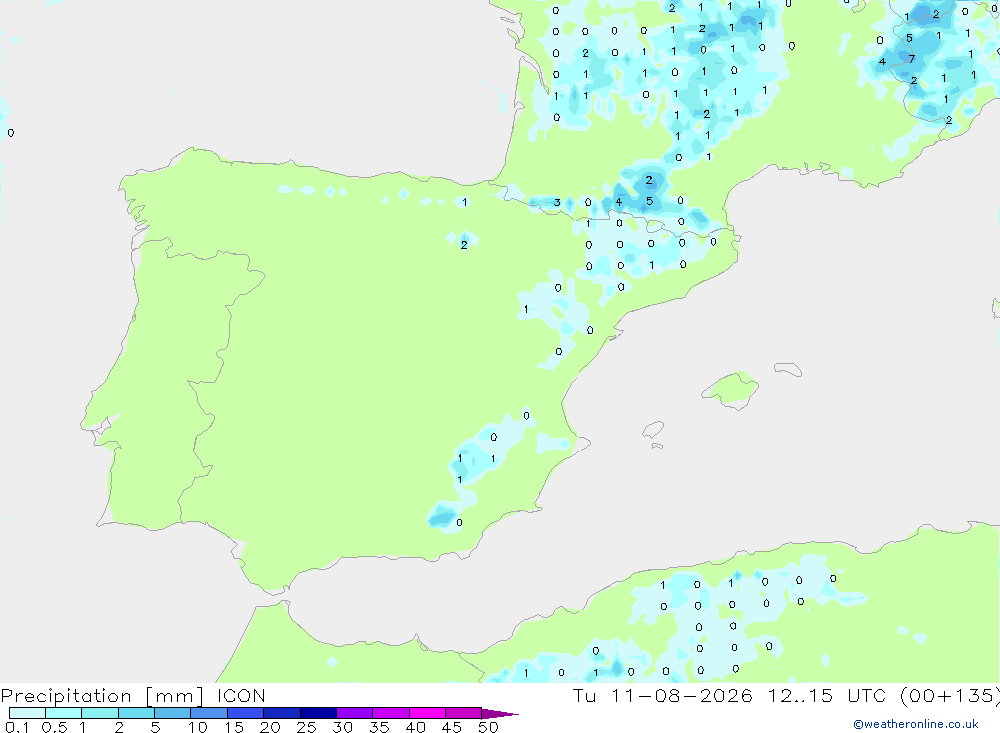The height and width of the screenshot is (733, 1000).
Task: Click the 35–40 mm purple legend swatch
Action: [x=391, y=713]
